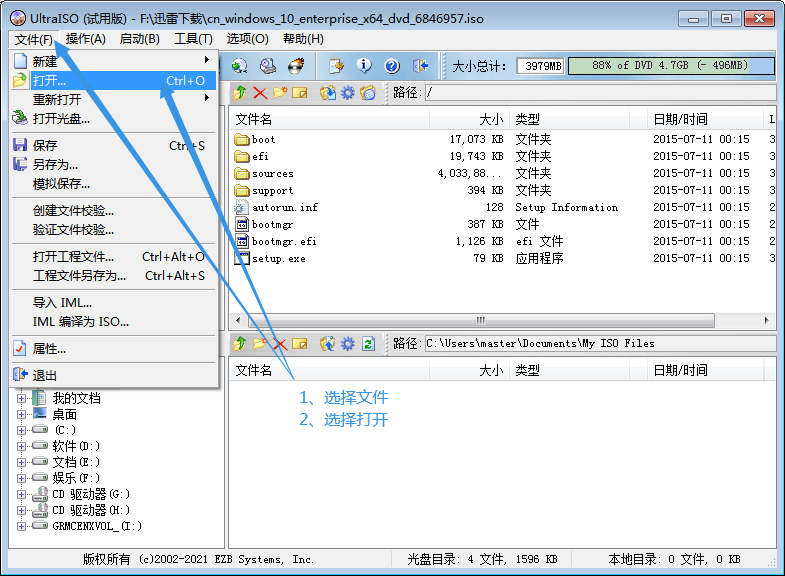The height and width of the screenshot is (576, 785).
Task: Expand the 我的文档 tree node
Action: [x=21, y=398]
